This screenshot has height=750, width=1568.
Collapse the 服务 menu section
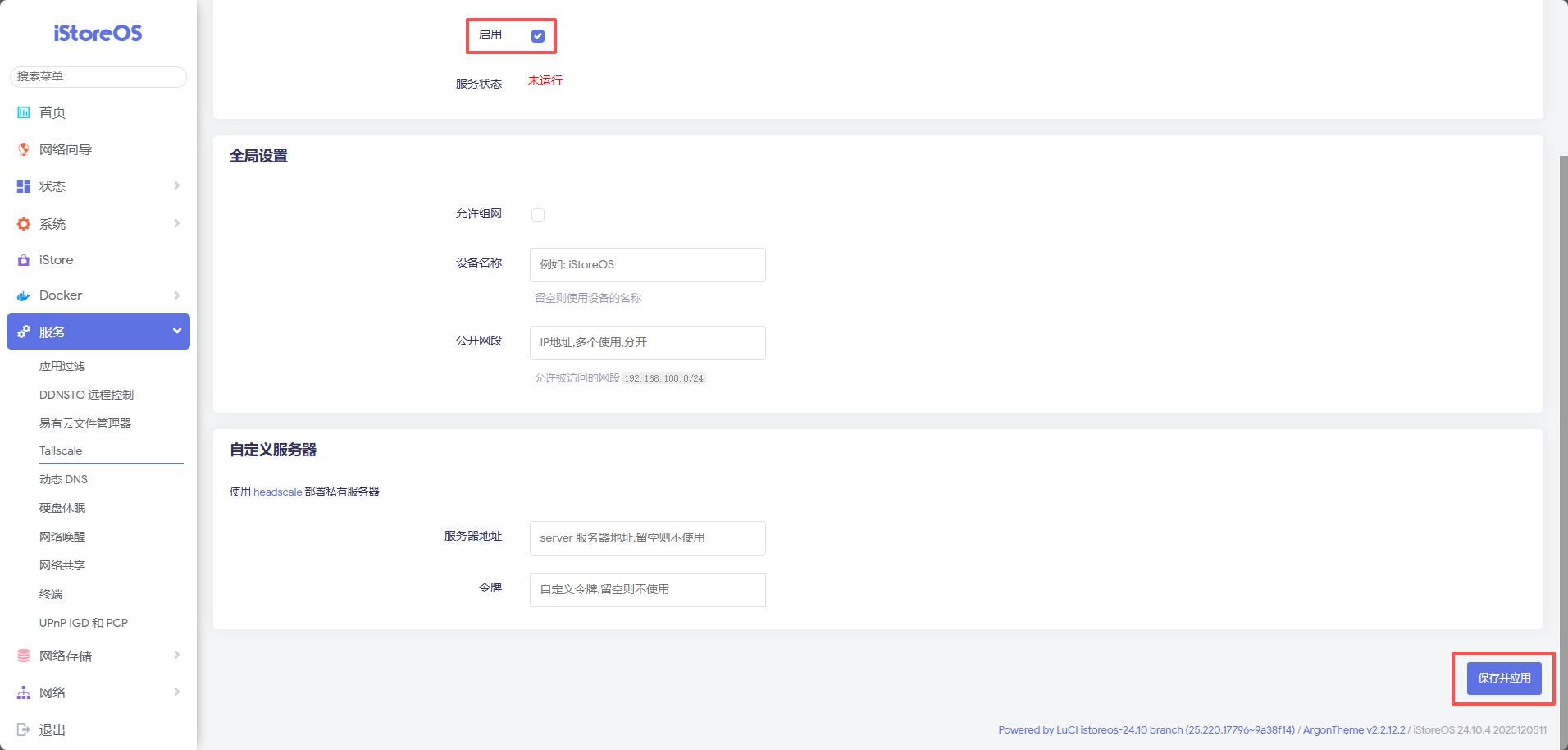[176, 331]
